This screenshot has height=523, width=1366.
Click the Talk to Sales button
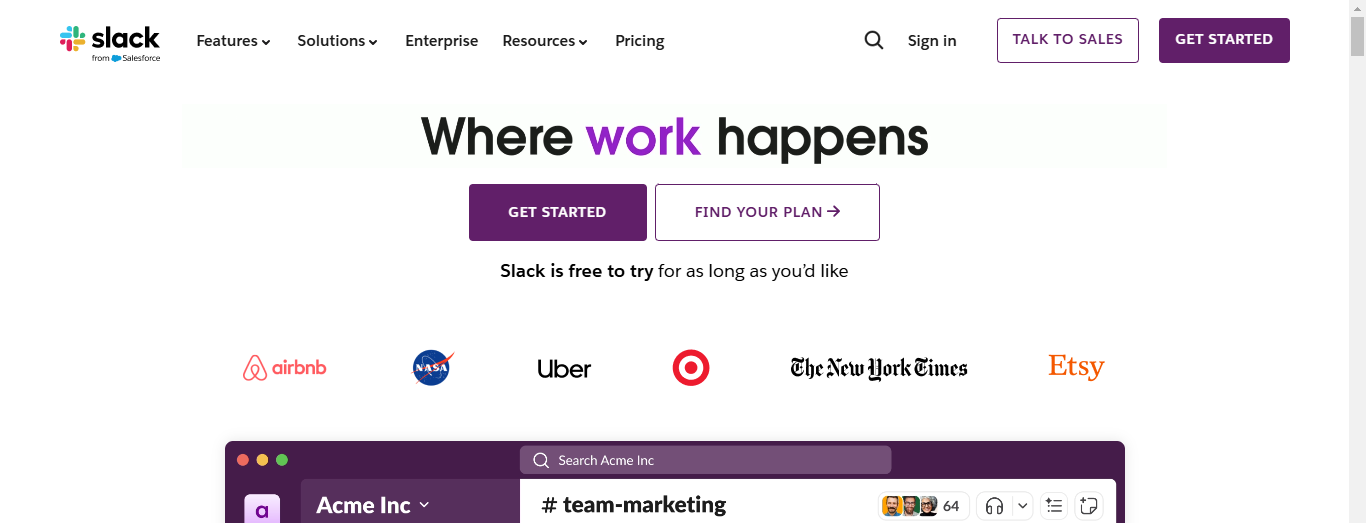click(1068, 40)
